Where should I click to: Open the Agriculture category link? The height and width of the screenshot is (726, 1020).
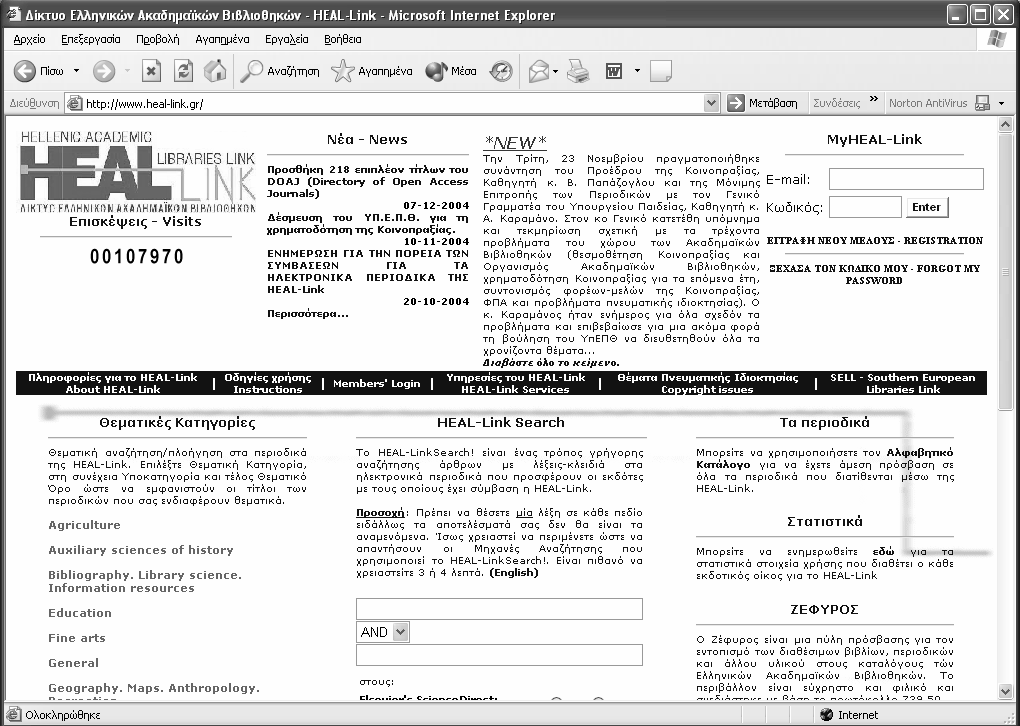point(85,525)
